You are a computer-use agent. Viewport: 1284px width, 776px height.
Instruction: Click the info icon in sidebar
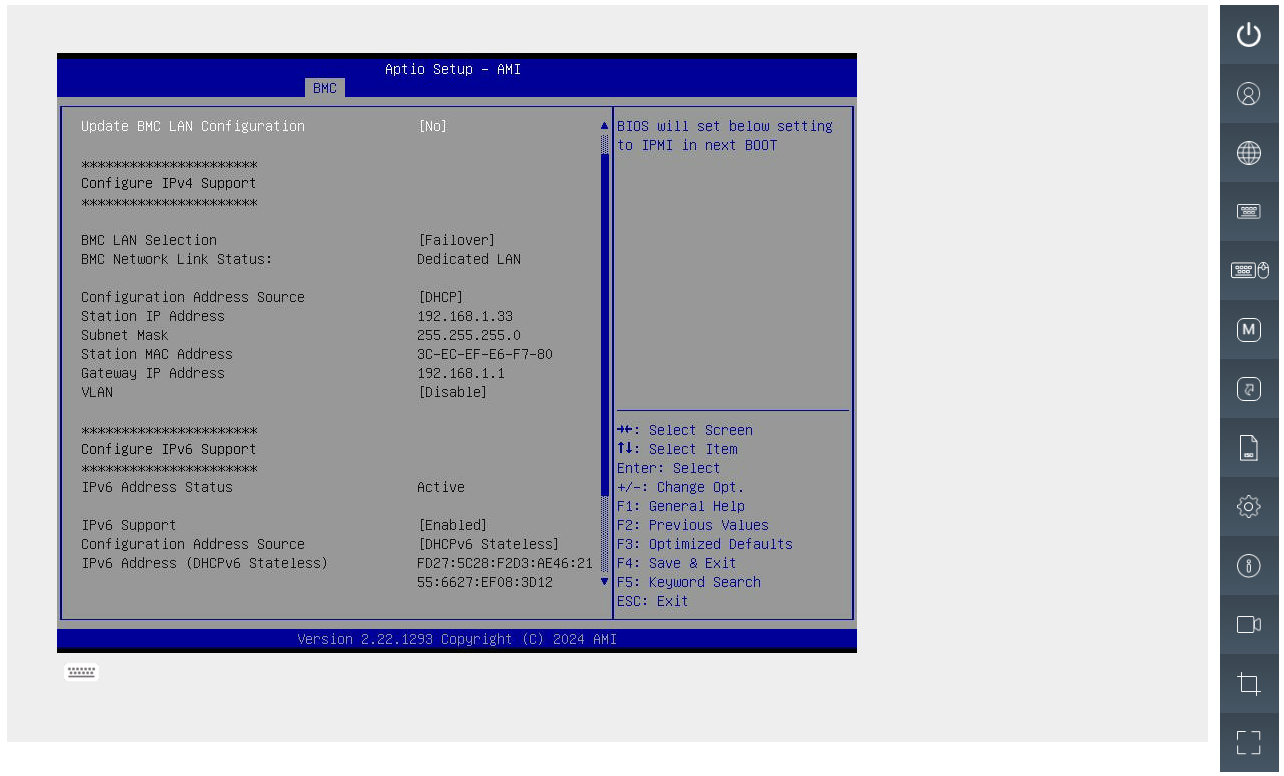[1248, 566]
